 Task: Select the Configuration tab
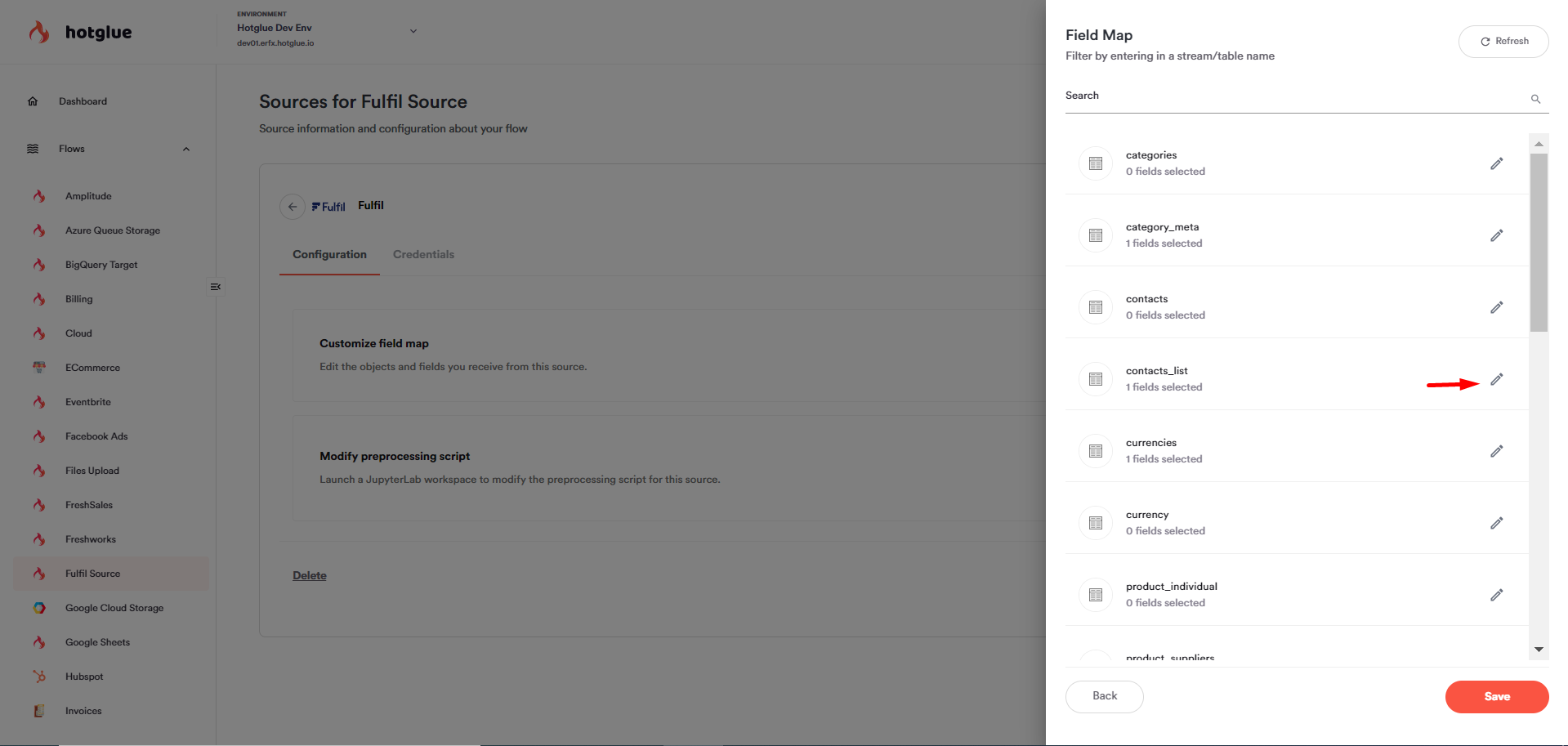[x=329, y=254]
